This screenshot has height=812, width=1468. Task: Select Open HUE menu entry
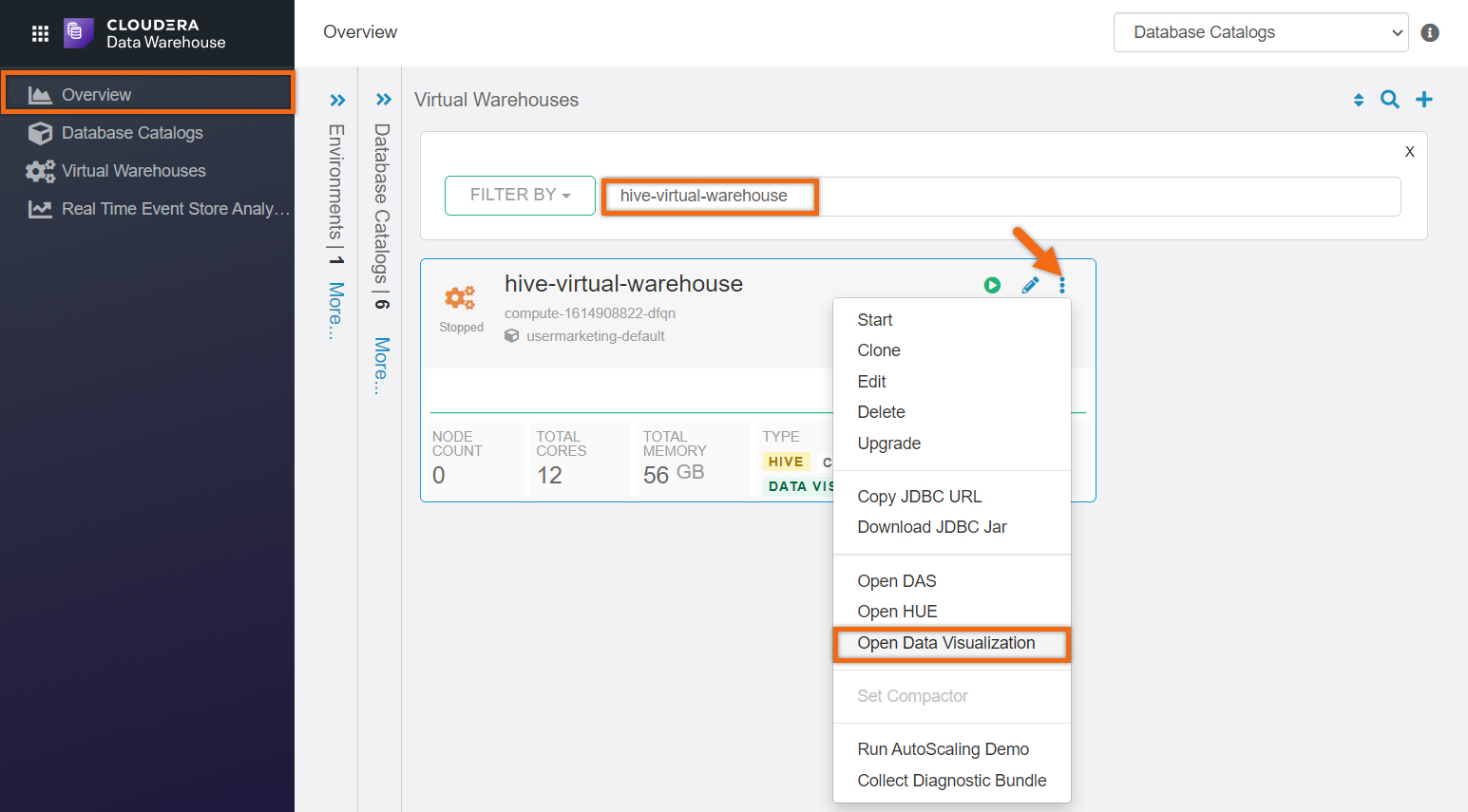952,612
